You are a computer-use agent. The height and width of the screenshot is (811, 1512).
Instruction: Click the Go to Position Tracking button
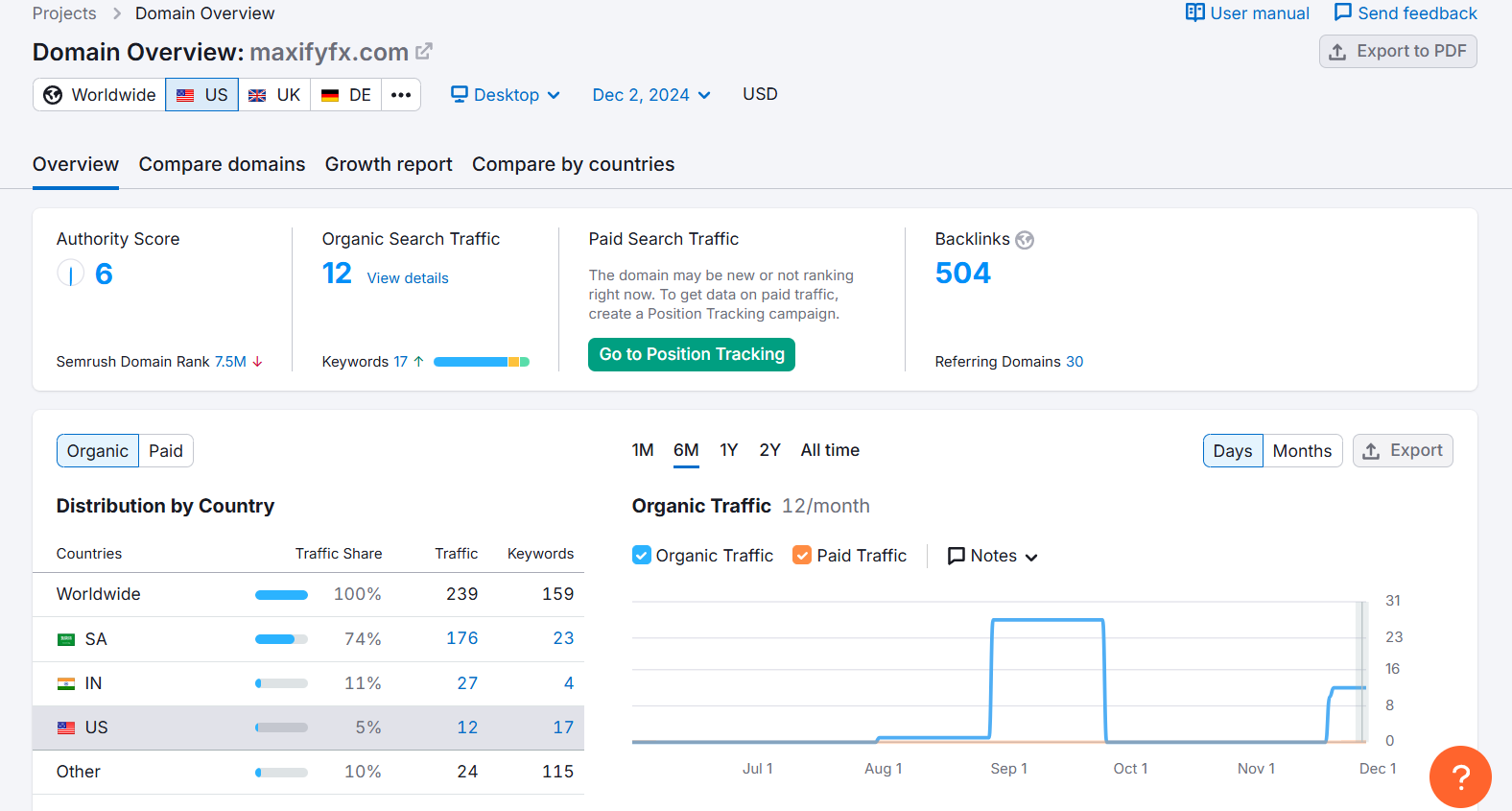pos(692,354)
